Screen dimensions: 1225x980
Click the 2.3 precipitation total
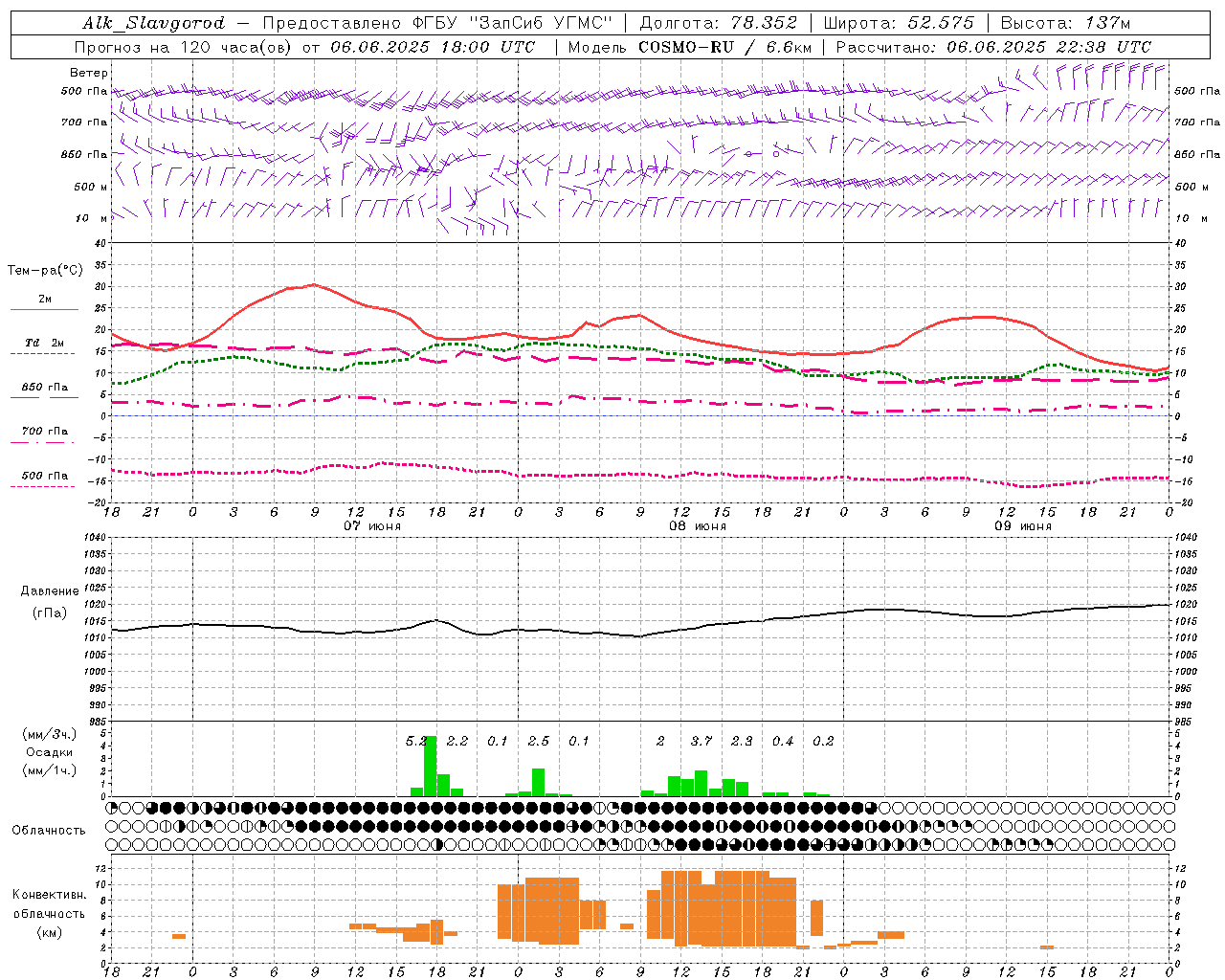tap(742, 742)
